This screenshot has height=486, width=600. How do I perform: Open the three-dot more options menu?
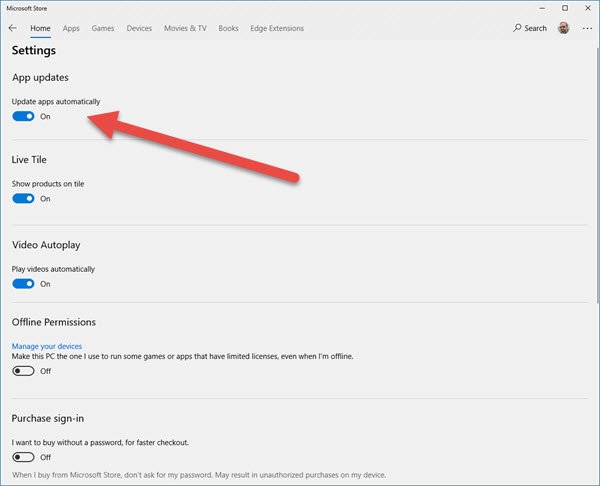pos(587,28)
